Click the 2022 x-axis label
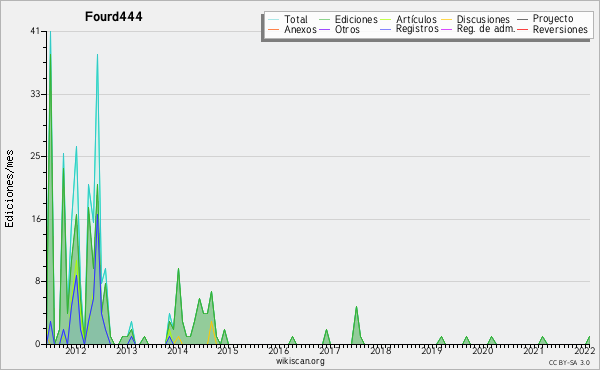The height and width of the screenshot is (370, 600). coord(585,351)
